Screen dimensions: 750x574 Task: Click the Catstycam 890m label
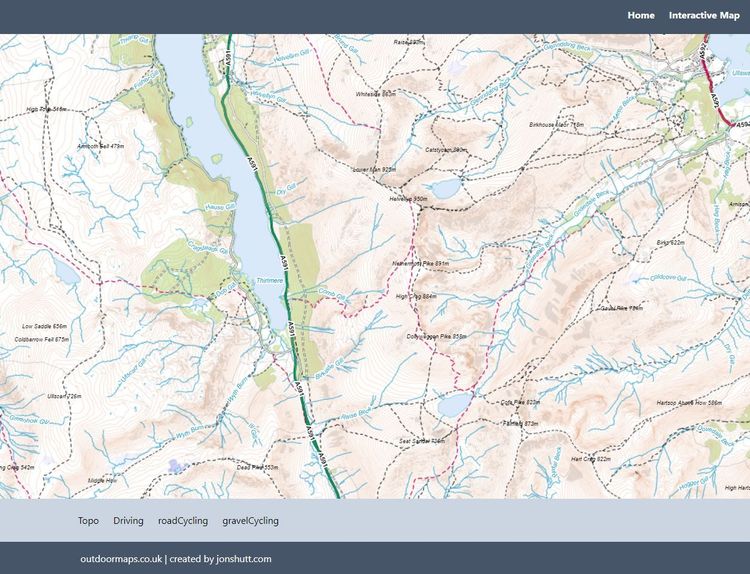click(x=446, y=150)
